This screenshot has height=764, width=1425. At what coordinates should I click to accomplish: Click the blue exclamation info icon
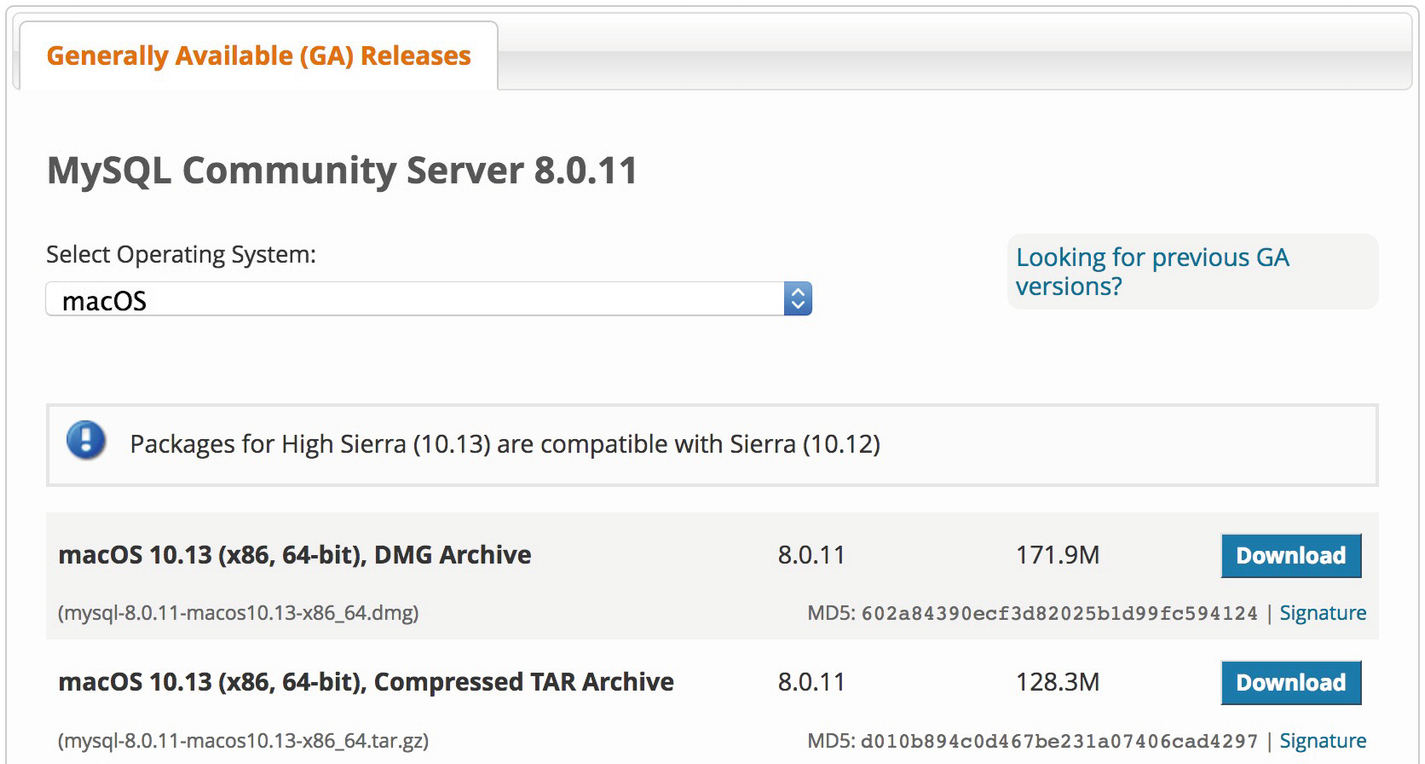coord(87,440)
